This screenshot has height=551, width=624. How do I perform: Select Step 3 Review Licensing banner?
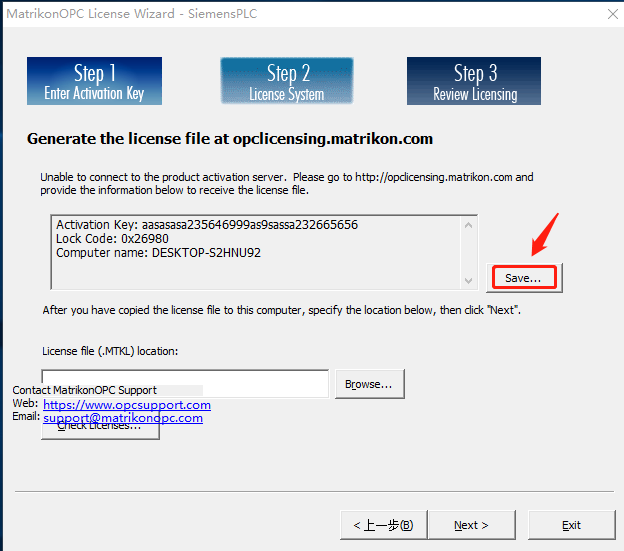click(x=474, y=81)
